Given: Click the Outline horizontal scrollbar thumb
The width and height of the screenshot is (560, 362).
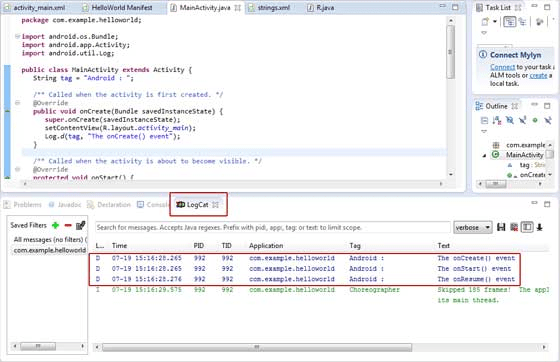Looking at the screenshot, I should 496,184.
